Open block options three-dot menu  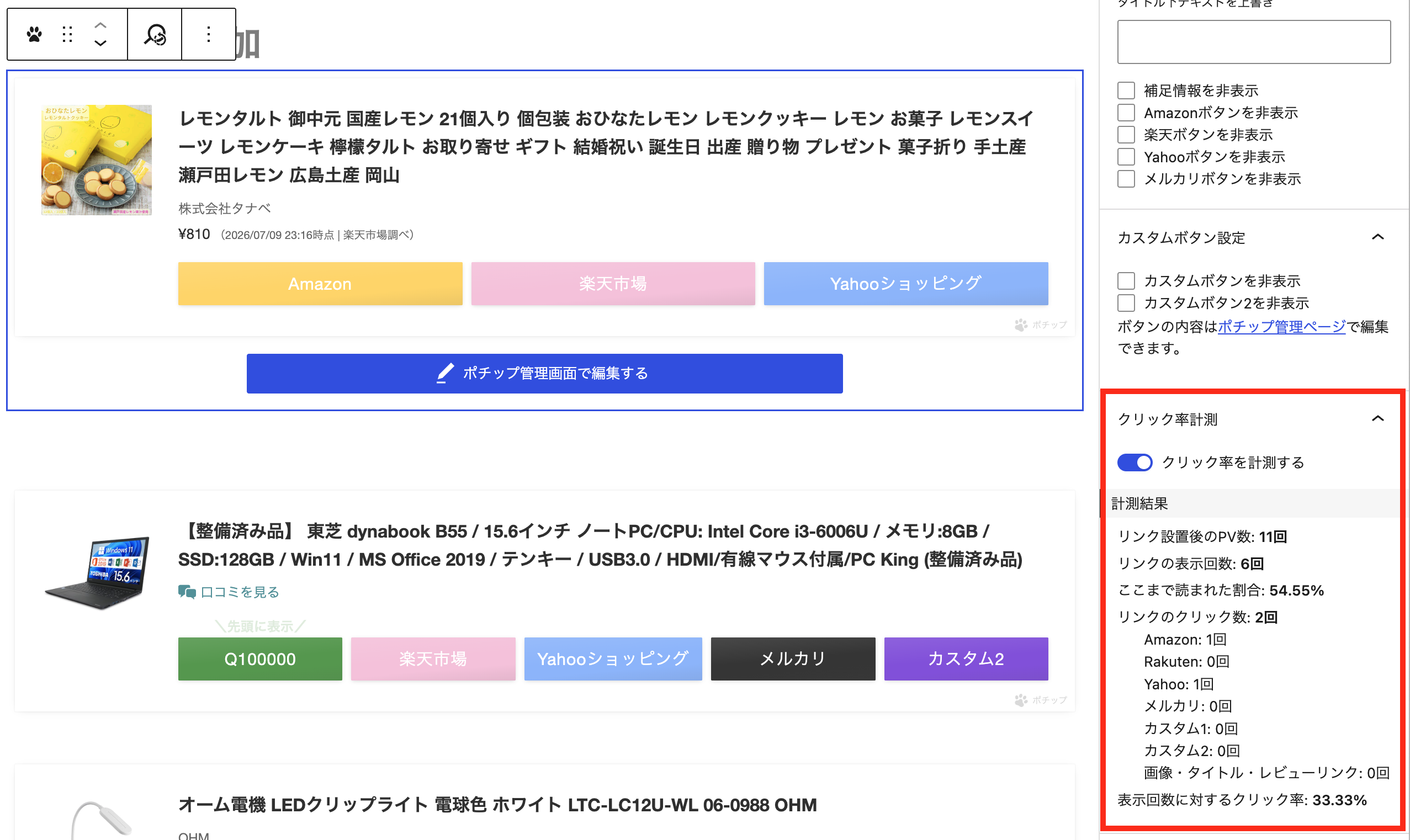click(208, 35)
